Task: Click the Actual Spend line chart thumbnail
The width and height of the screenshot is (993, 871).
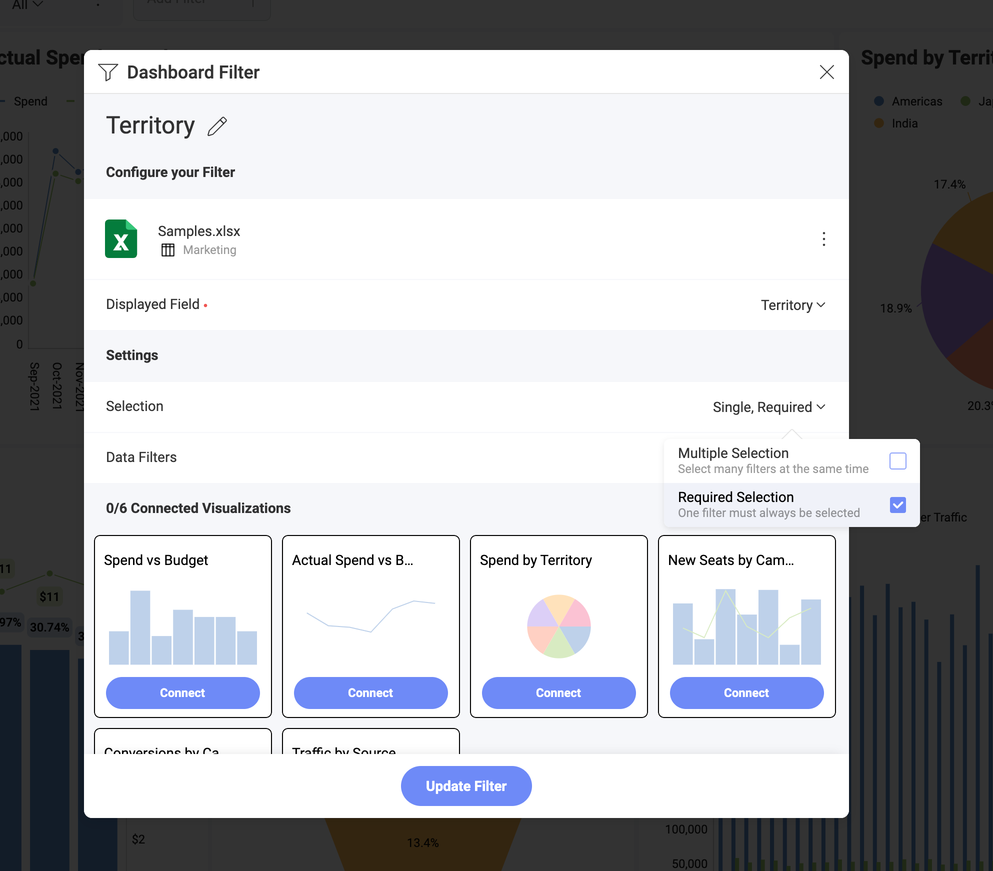Action: (x=370, y=616)
